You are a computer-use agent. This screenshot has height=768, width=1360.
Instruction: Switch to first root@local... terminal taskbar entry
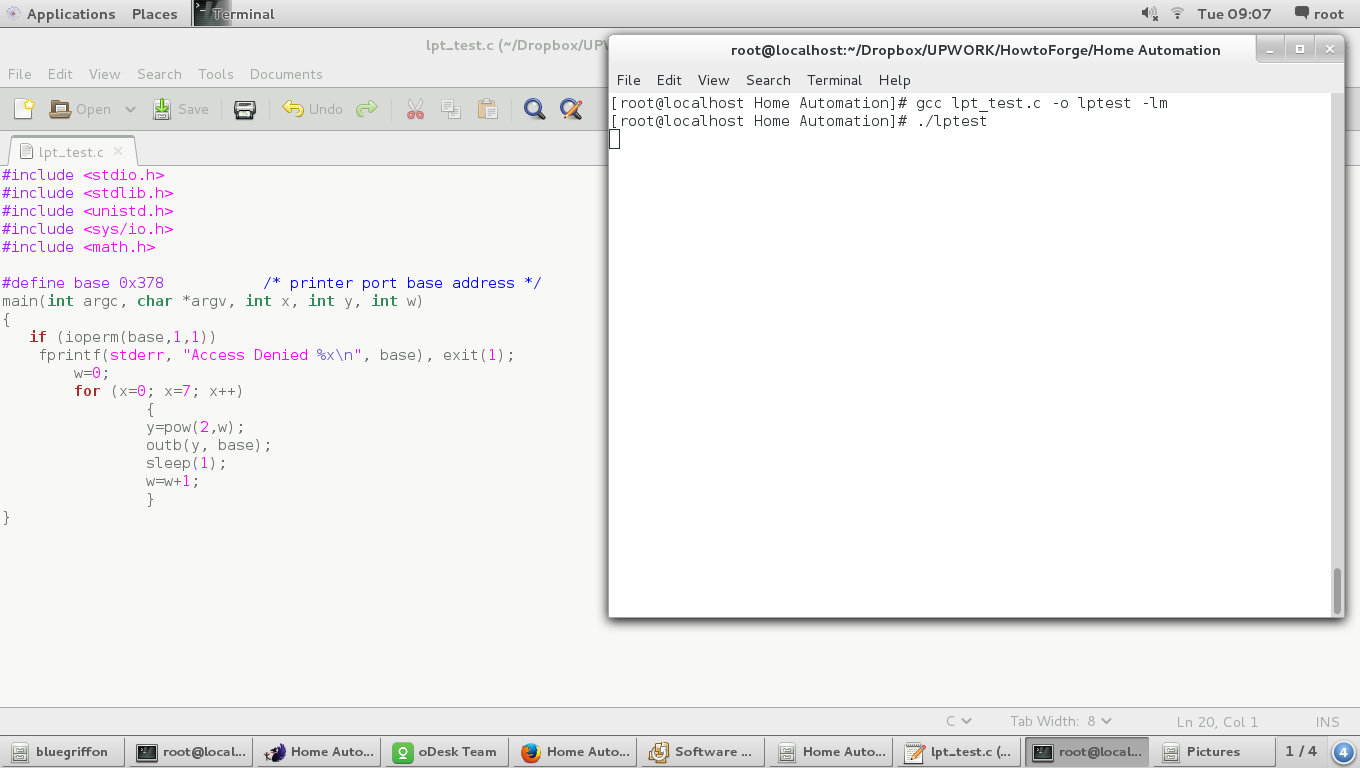click(x=191, y=752)
